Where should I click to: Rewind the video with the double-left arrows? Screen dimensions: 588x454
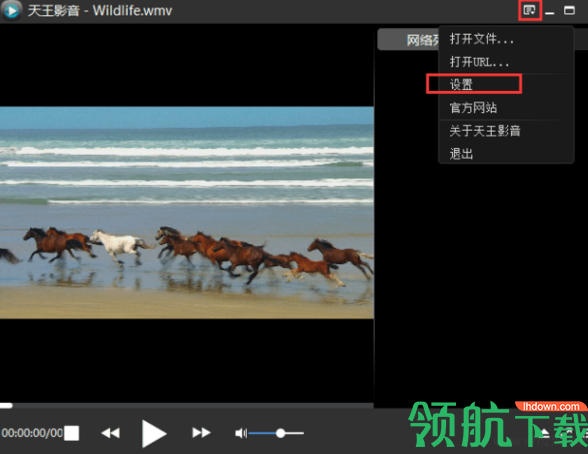click(111, 433)
